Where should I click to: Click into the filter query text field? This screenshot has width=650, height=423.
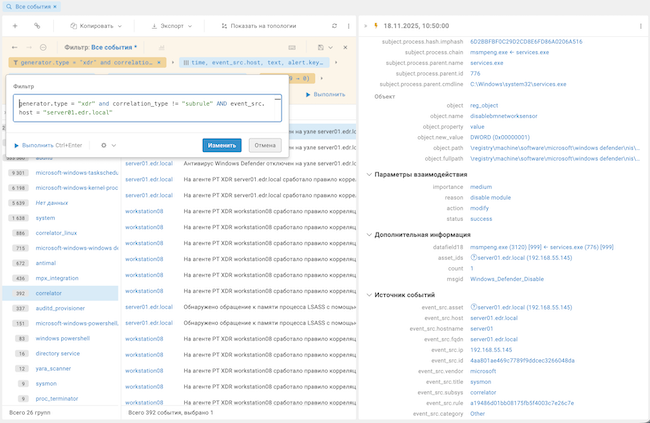coord(147,108)
